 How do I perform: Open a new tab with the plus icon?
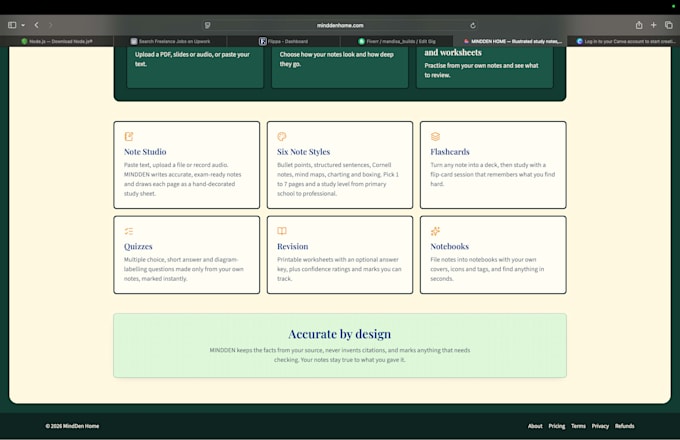coord(654,25)
